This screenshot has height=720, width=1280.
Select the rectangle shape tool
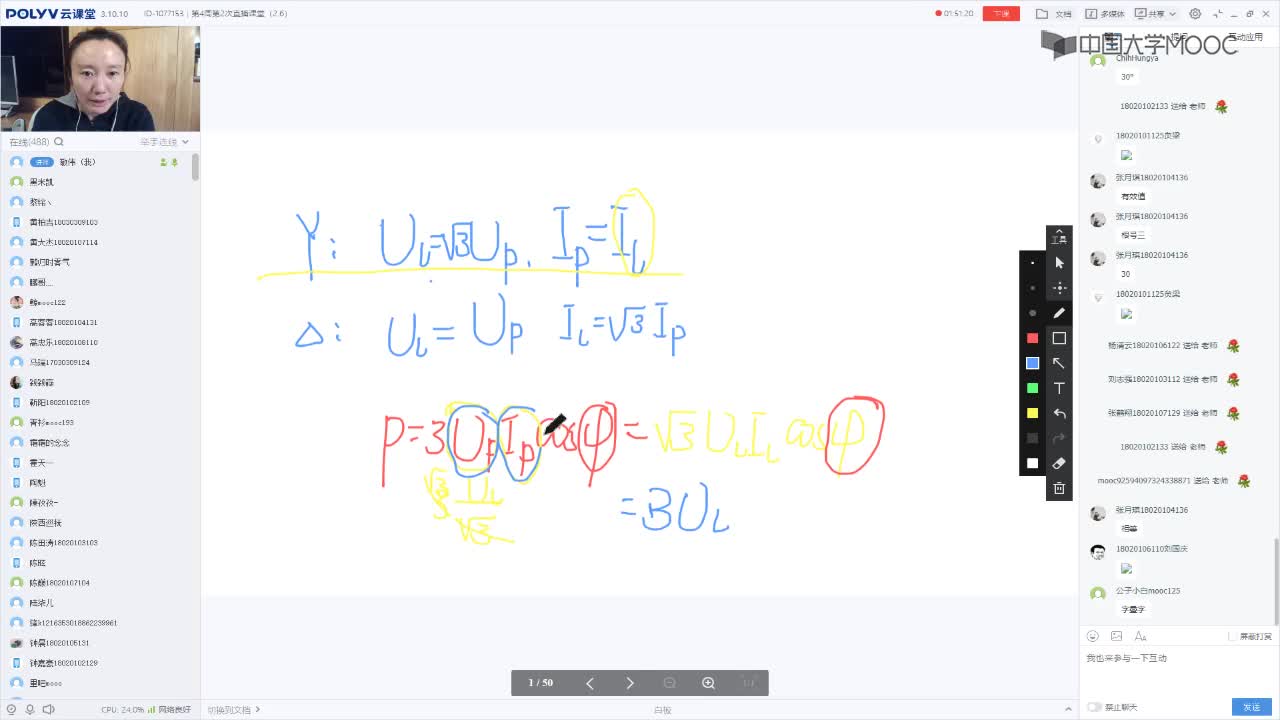1059,338
